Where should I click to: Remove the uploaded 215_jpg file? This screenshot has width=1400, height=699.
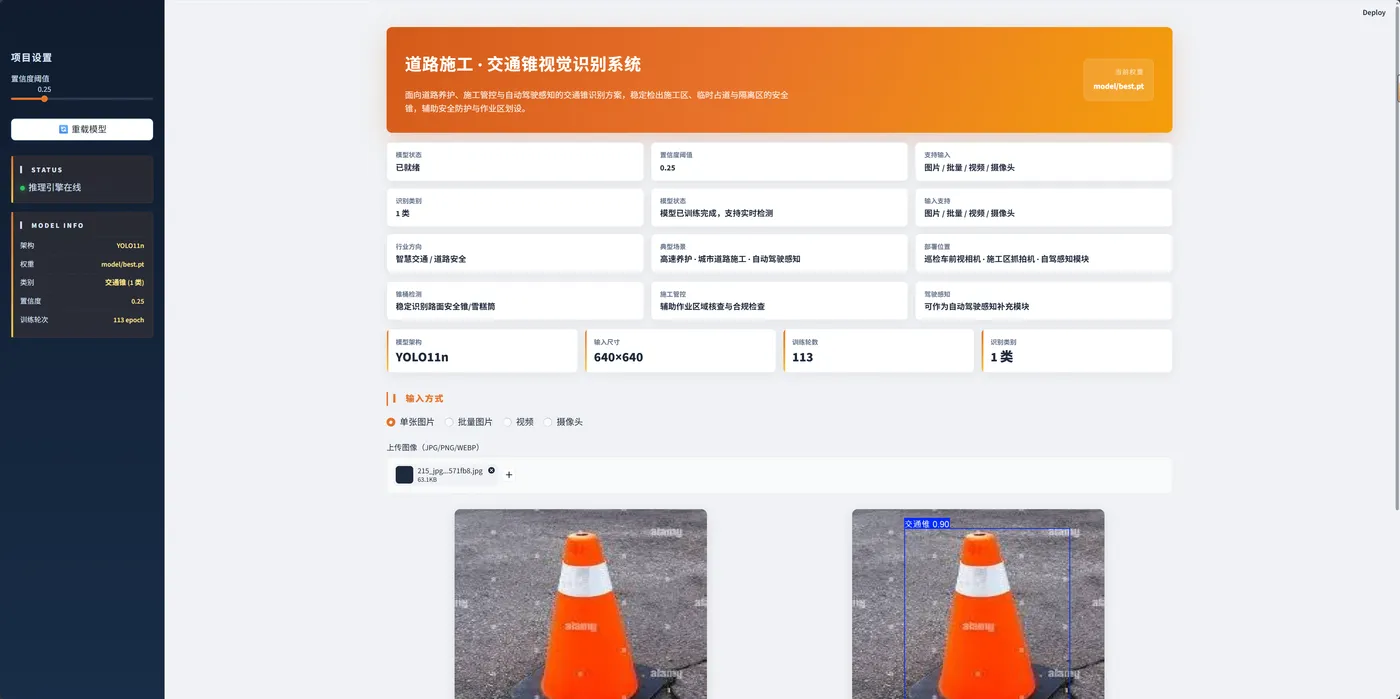pyautogui.click(x=491, y=470)
